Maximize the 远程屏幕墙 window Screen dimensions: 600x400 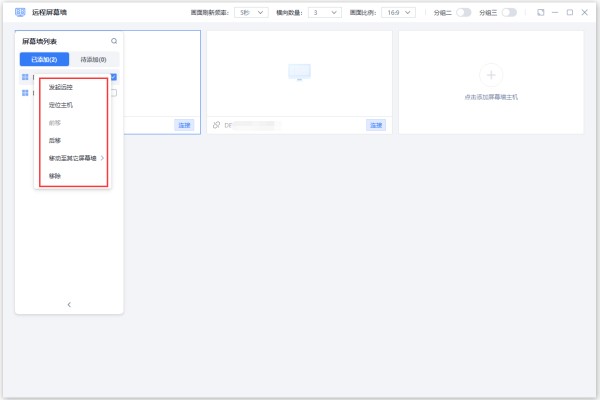570,13
